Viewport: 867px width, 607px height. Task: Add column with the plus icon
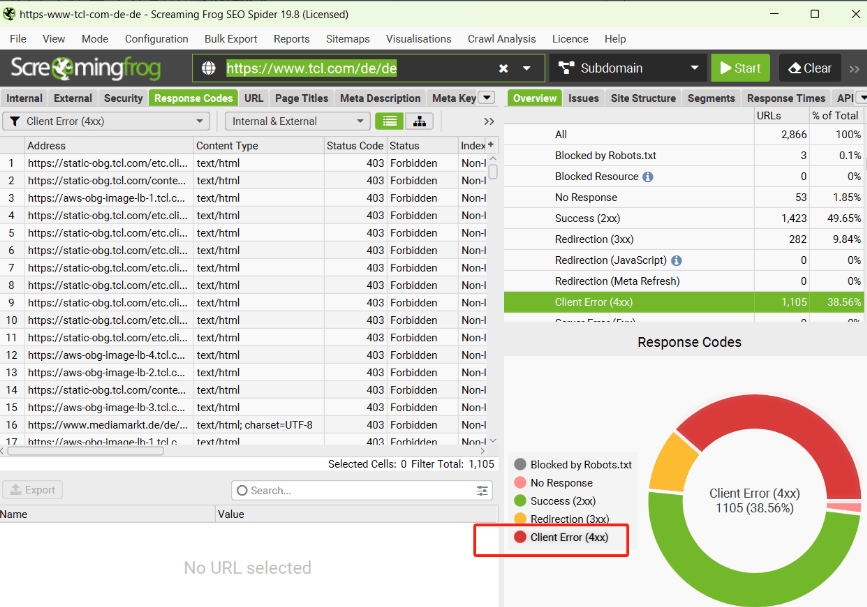[x=490, y=145]
